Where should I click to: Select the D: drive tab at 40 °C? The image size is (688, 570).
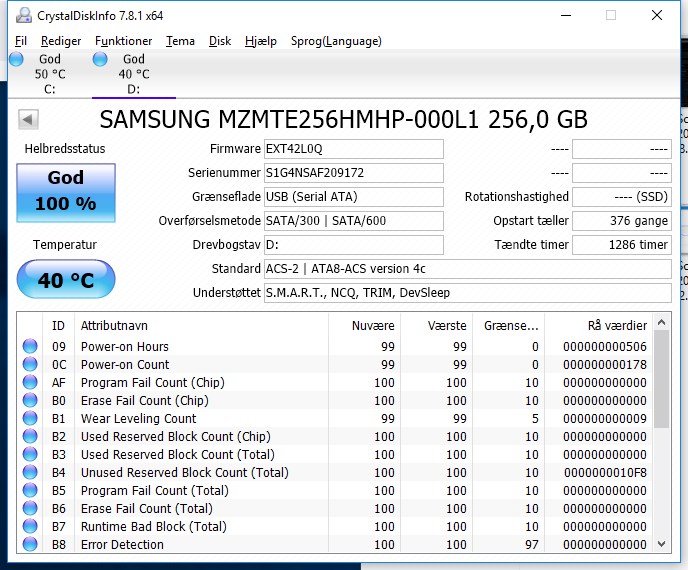tap(134, 74)
